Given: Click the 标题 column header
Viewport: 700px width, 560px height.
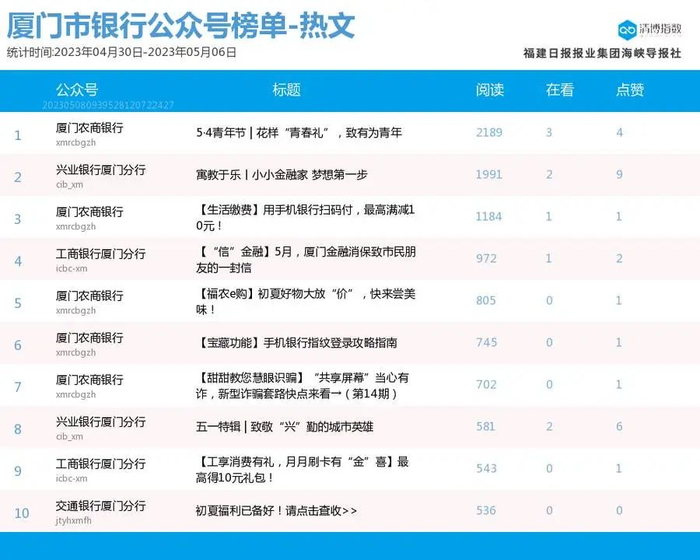Looking at the screenshot, I should (x=287, y=90).
